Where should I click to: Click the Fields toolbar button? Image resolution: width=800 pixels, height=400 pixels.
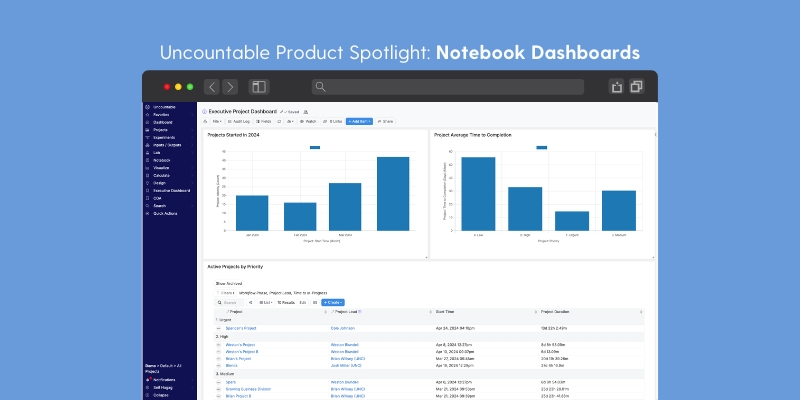[x=264, y=121]
